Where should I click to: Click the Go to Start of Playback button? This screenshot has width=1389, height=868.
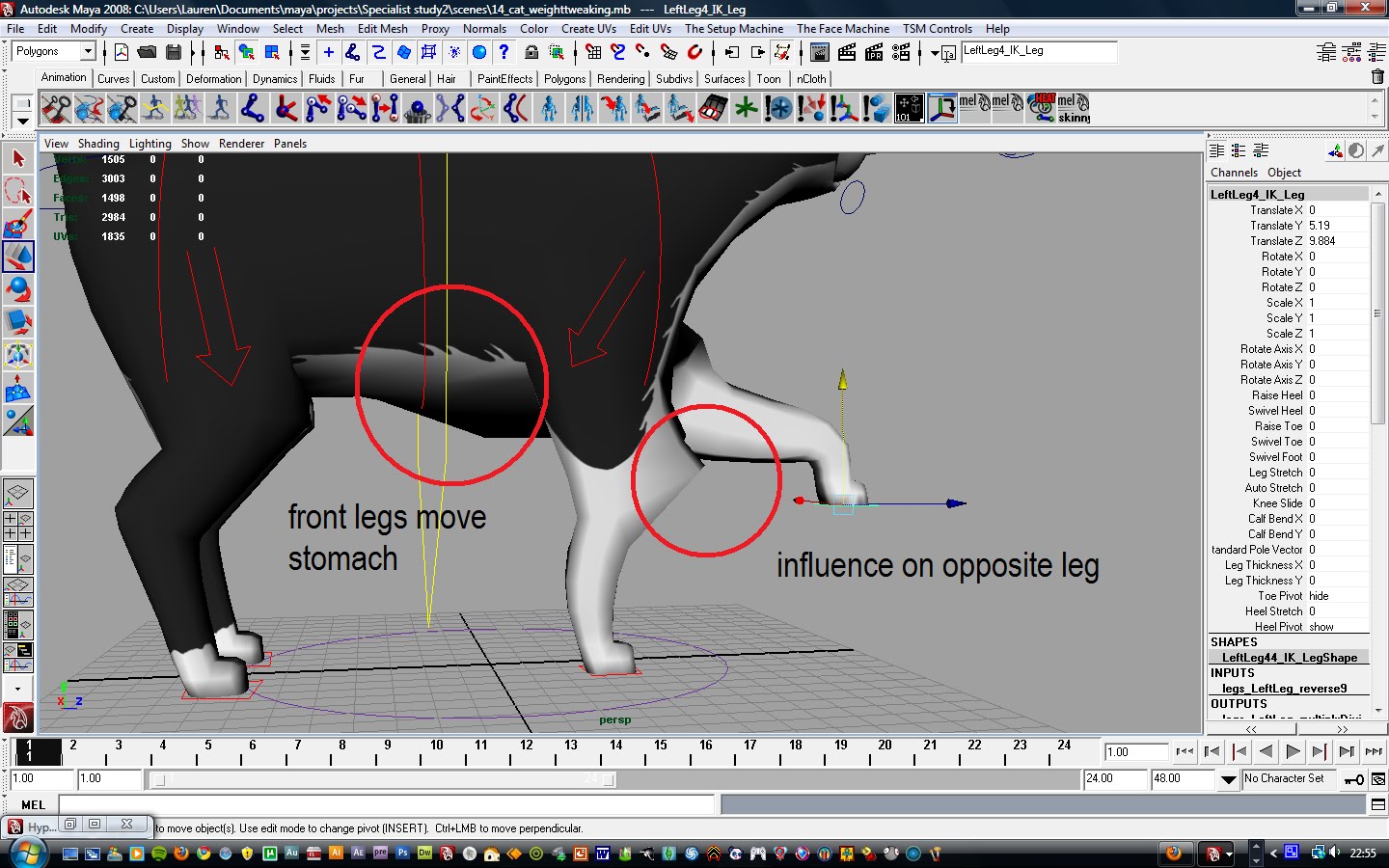[x=1185, y=752]
